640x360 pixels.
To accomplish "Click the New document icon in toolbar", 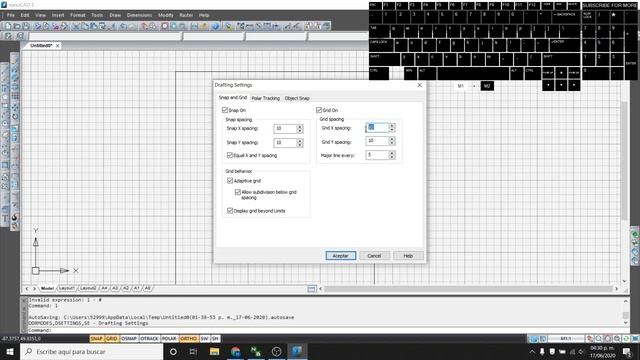I will point(8,26).
